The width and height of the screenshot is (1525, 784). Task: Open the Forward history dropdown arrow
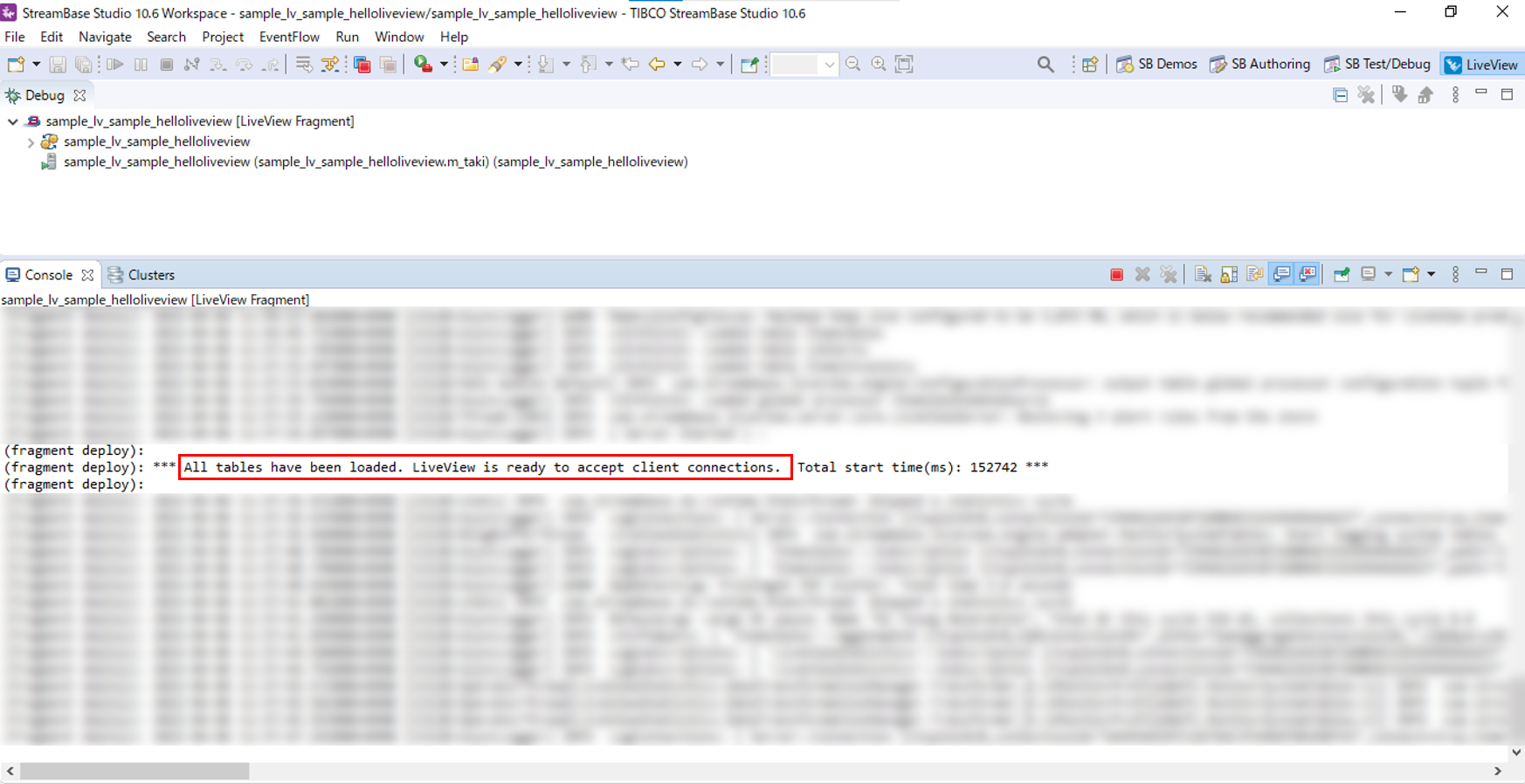click(x=720, y=65)
